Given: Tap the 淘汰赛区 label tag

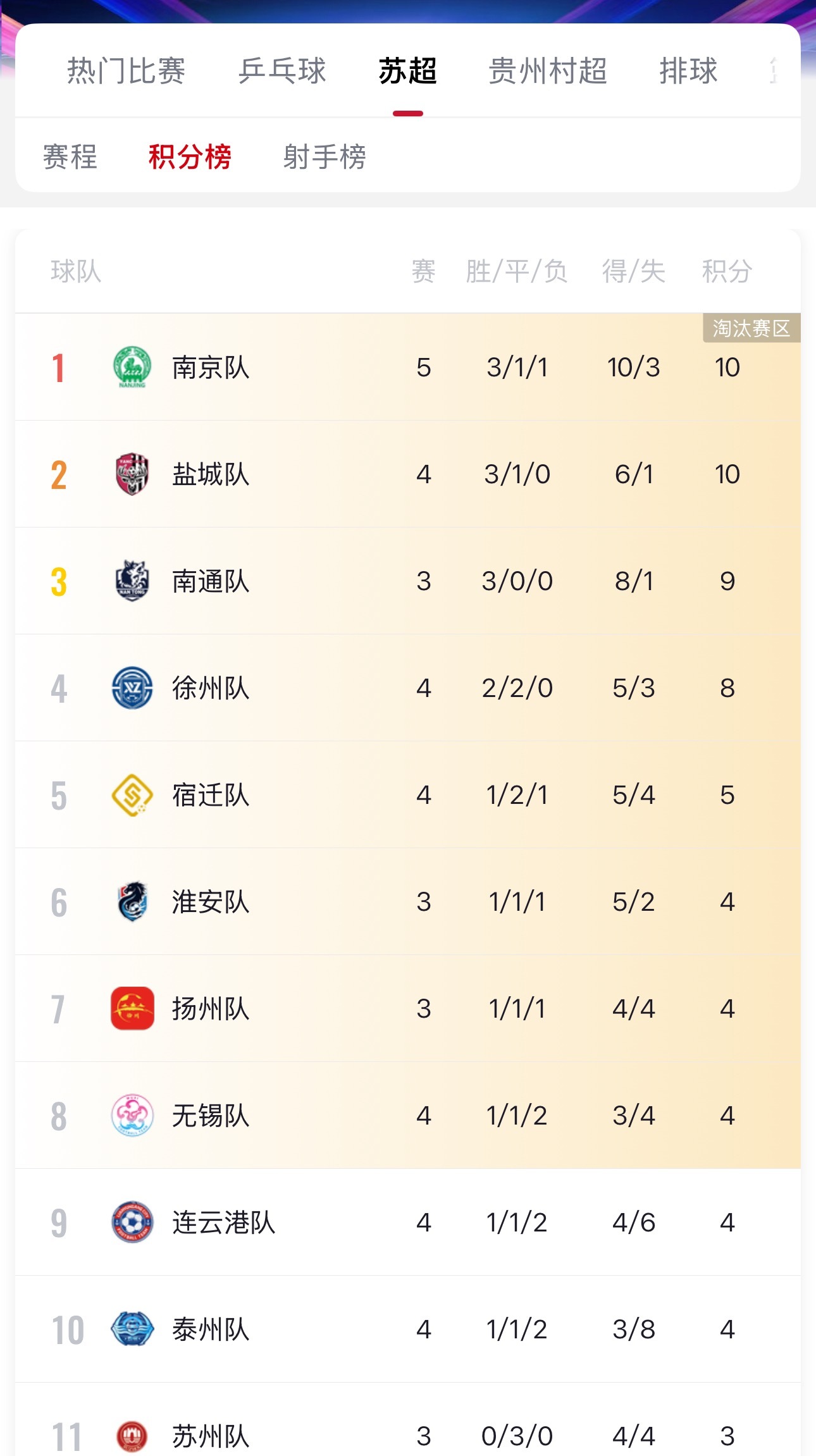Looking at the screenshot, I should point(751,328).
